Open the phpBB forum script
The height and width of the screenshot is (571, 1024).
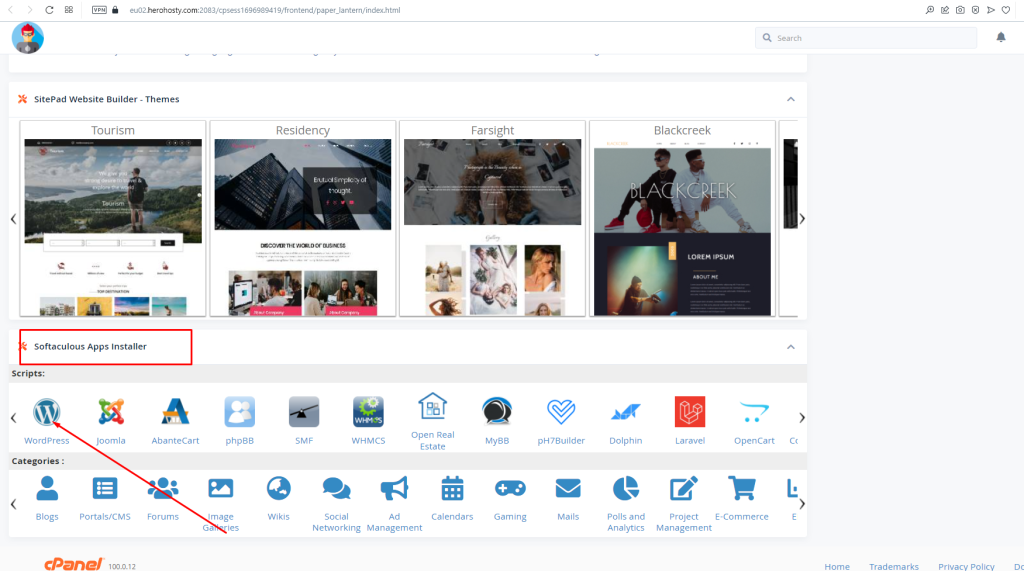[x=240, y=412]
